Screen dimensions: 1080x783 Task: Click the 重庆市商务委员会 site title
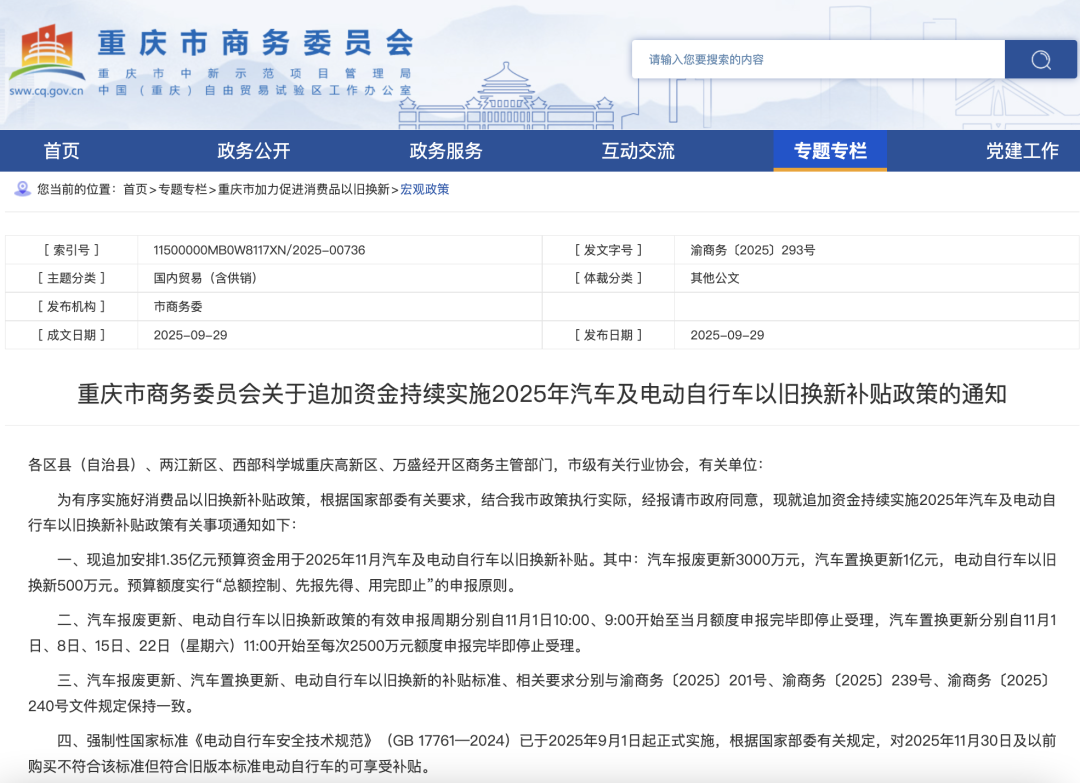(x=255, y=42)
